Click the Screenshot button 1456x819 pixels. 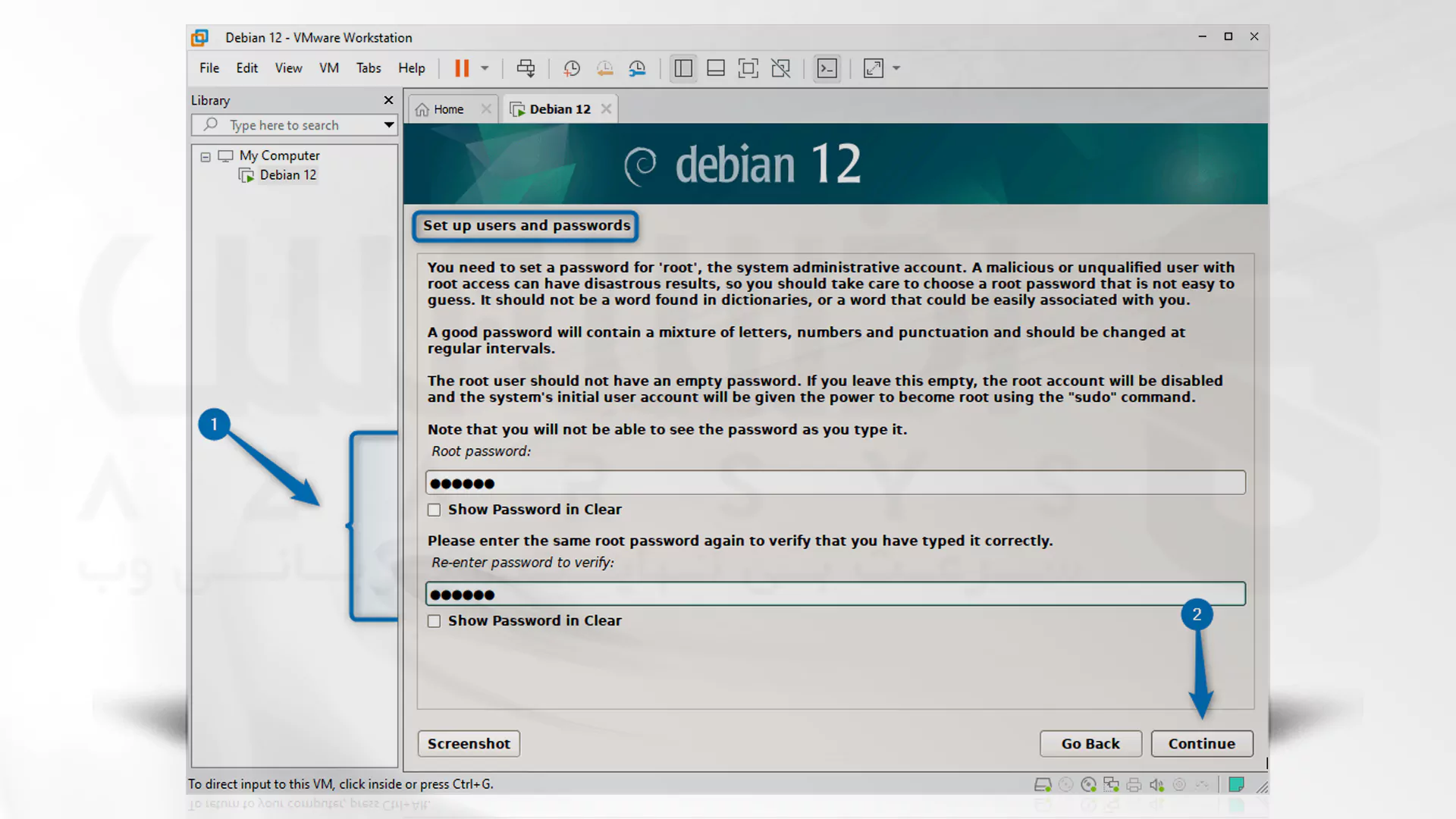click(x=469, y=744)
